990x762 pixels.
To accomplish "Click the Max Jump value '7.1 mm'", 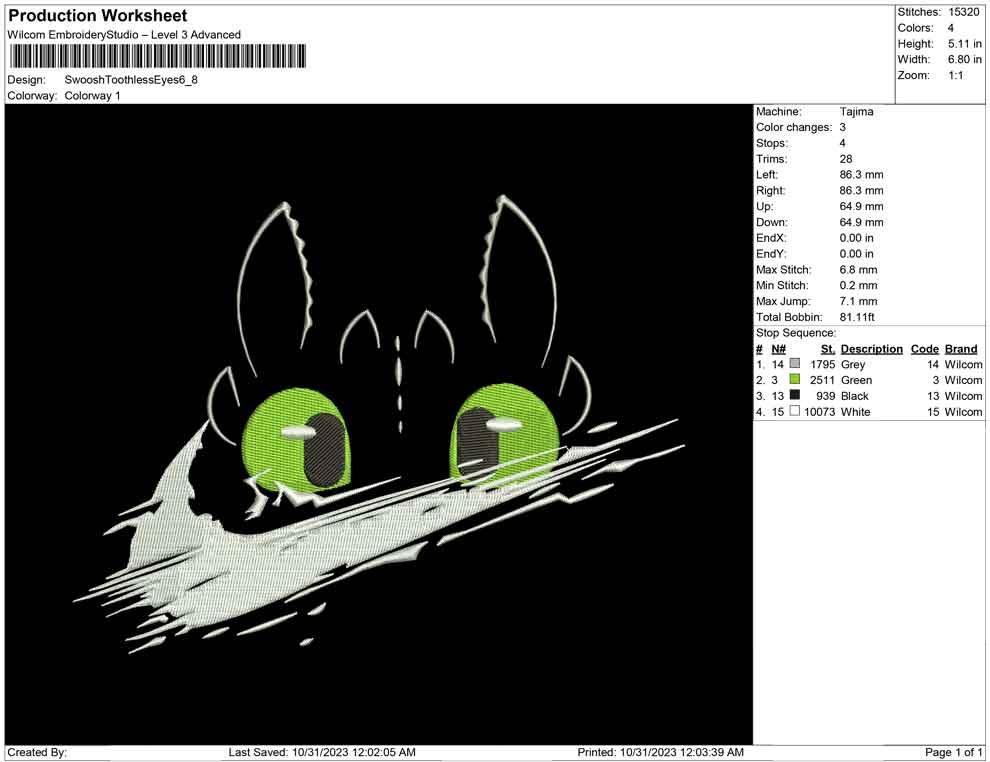I will coord(858,301).
